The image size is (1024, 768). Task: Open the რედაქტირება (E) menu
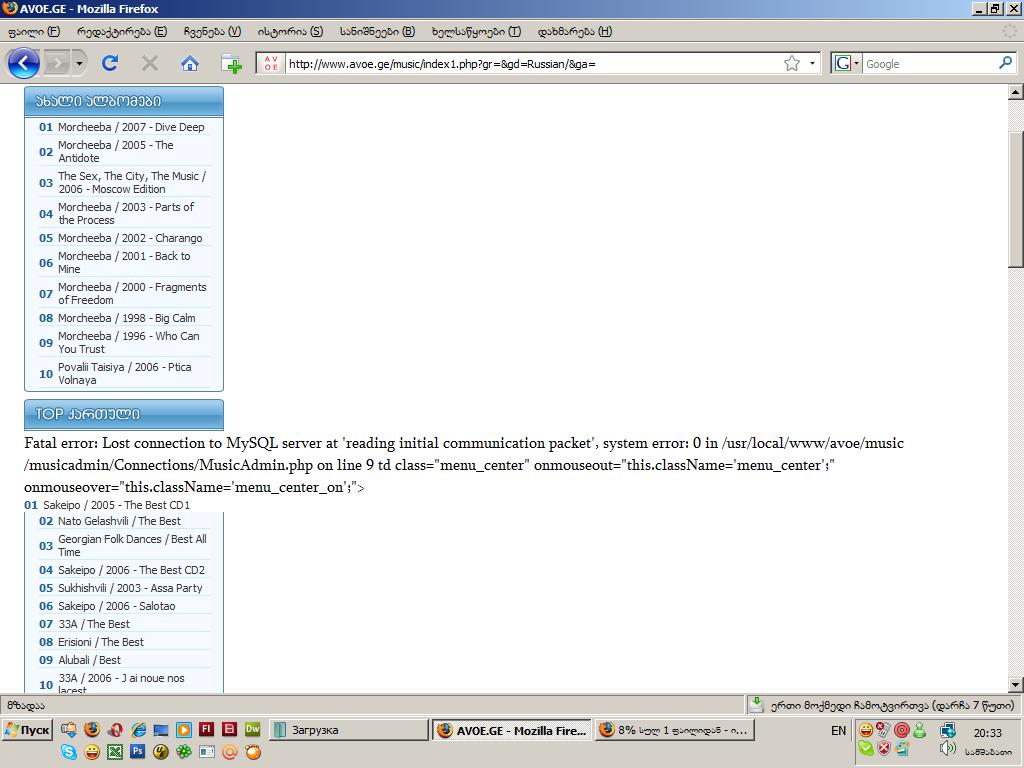pos(122,31)
